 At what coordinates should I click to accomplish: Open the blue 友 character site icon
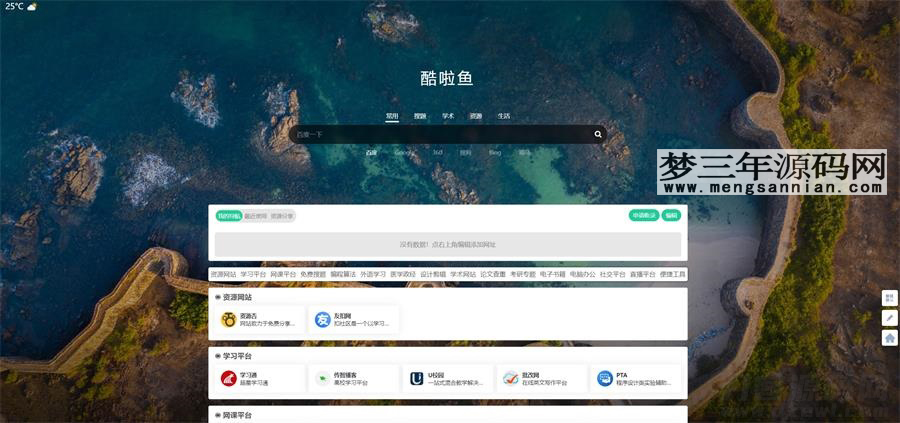pos(323,320)
